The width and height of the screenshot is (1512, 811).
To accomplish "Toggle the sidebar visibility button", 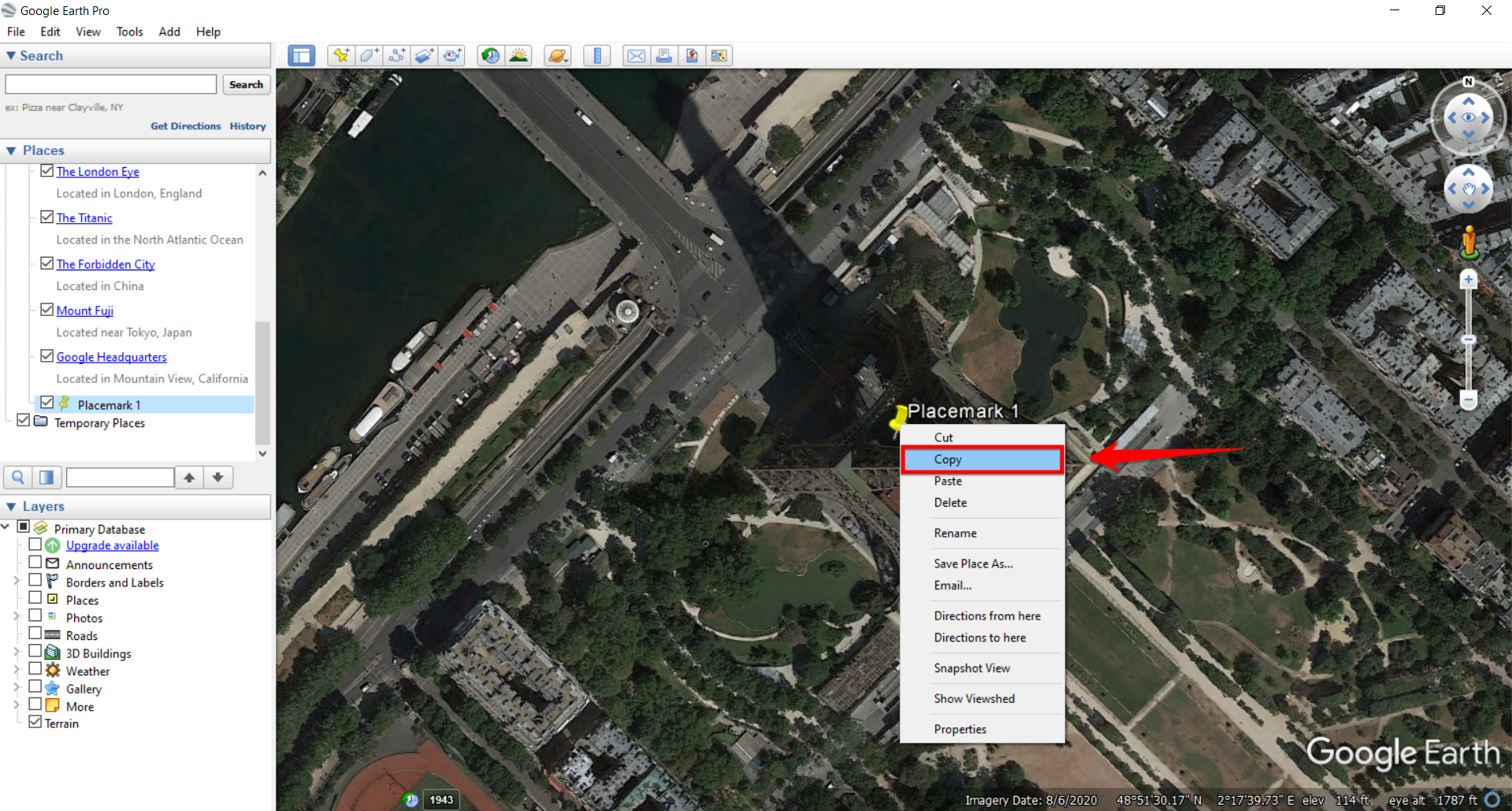I will click(301, 55).
